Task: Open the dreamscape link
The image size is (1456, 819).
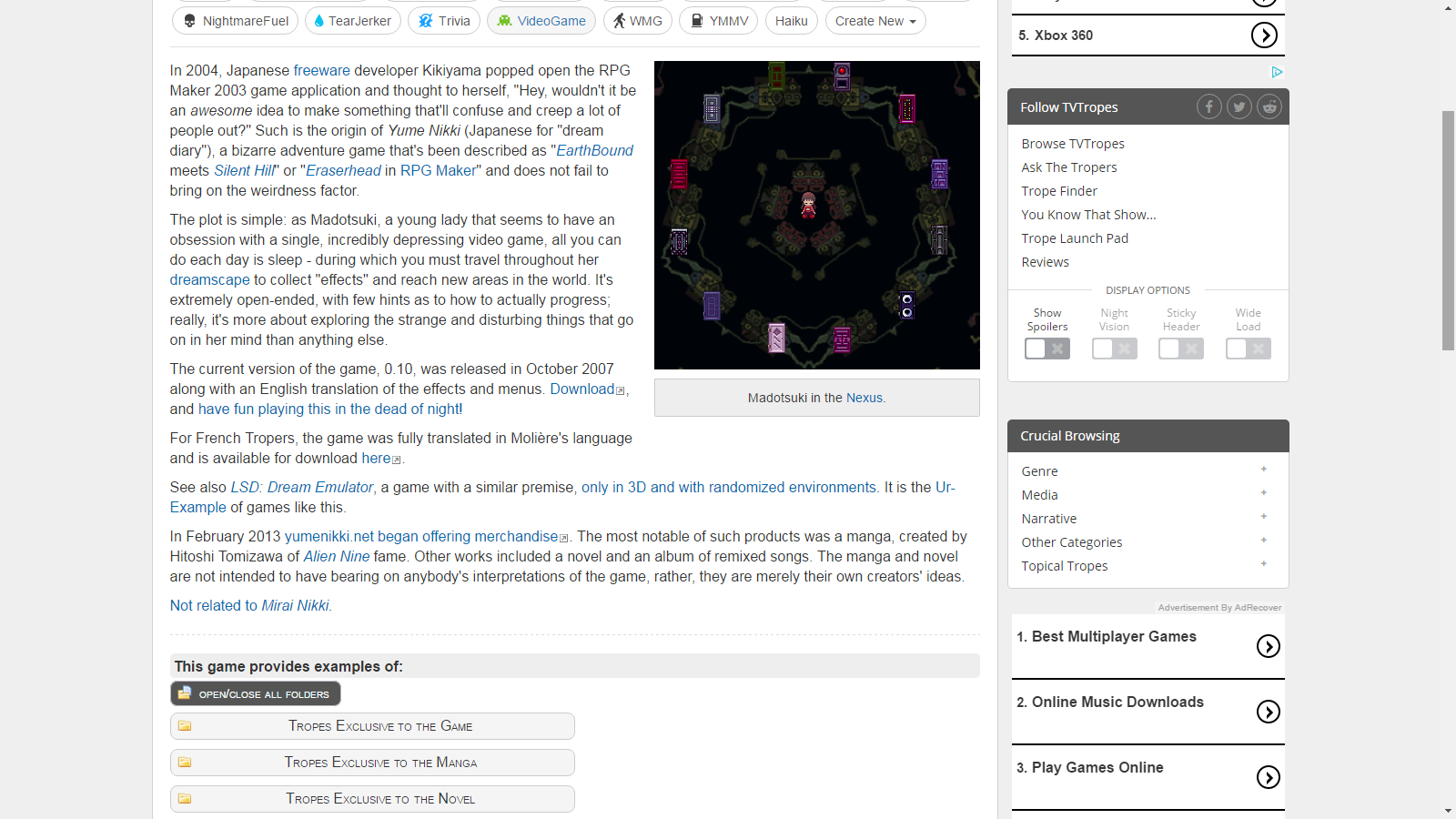Action: point(209,279)
